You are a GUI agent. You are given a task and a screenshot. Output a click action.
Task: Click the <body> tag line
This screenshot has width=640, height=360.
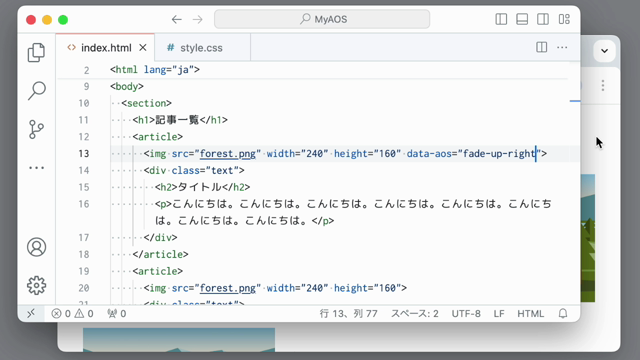[x=127, y=87]
